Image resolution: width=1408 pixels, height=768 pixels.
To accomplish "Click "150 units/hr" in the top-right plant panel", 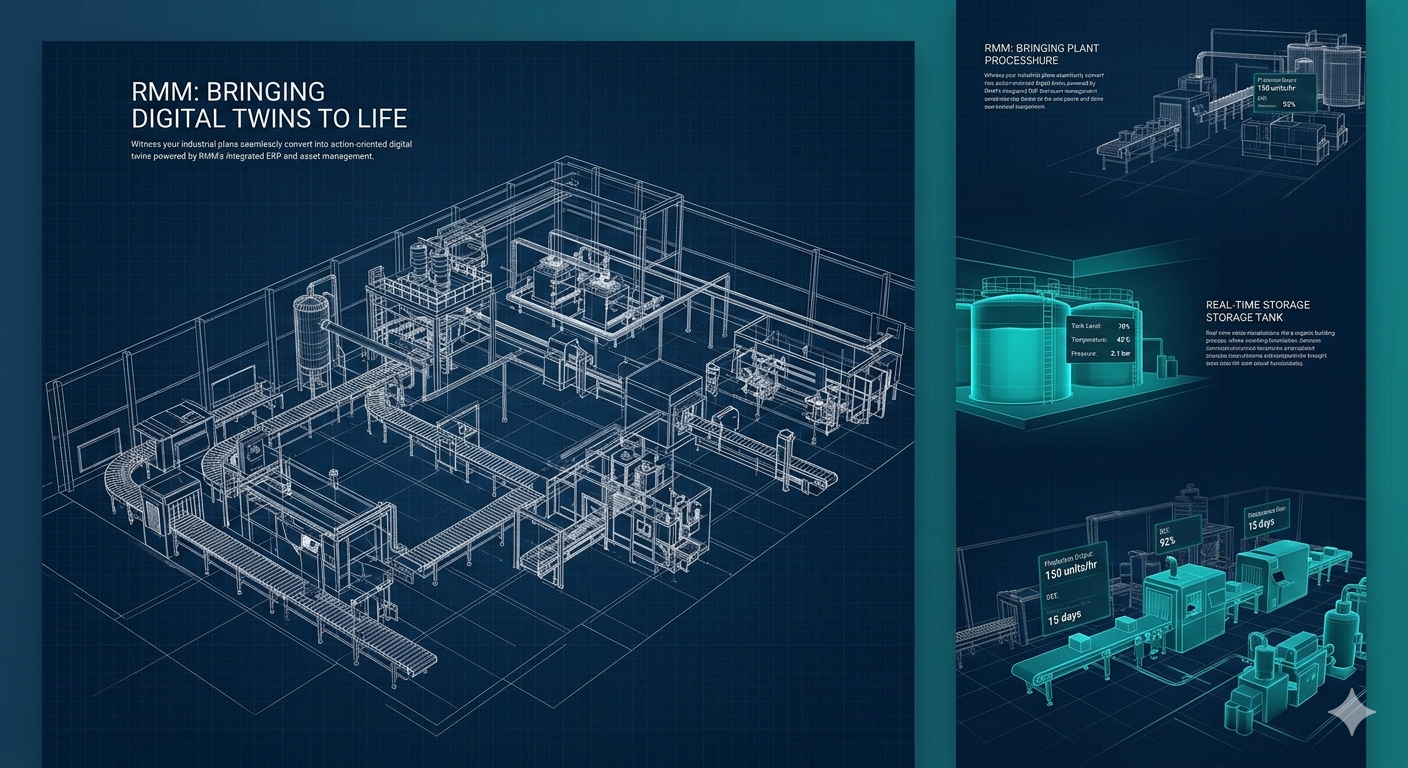I will (1277, 90).
